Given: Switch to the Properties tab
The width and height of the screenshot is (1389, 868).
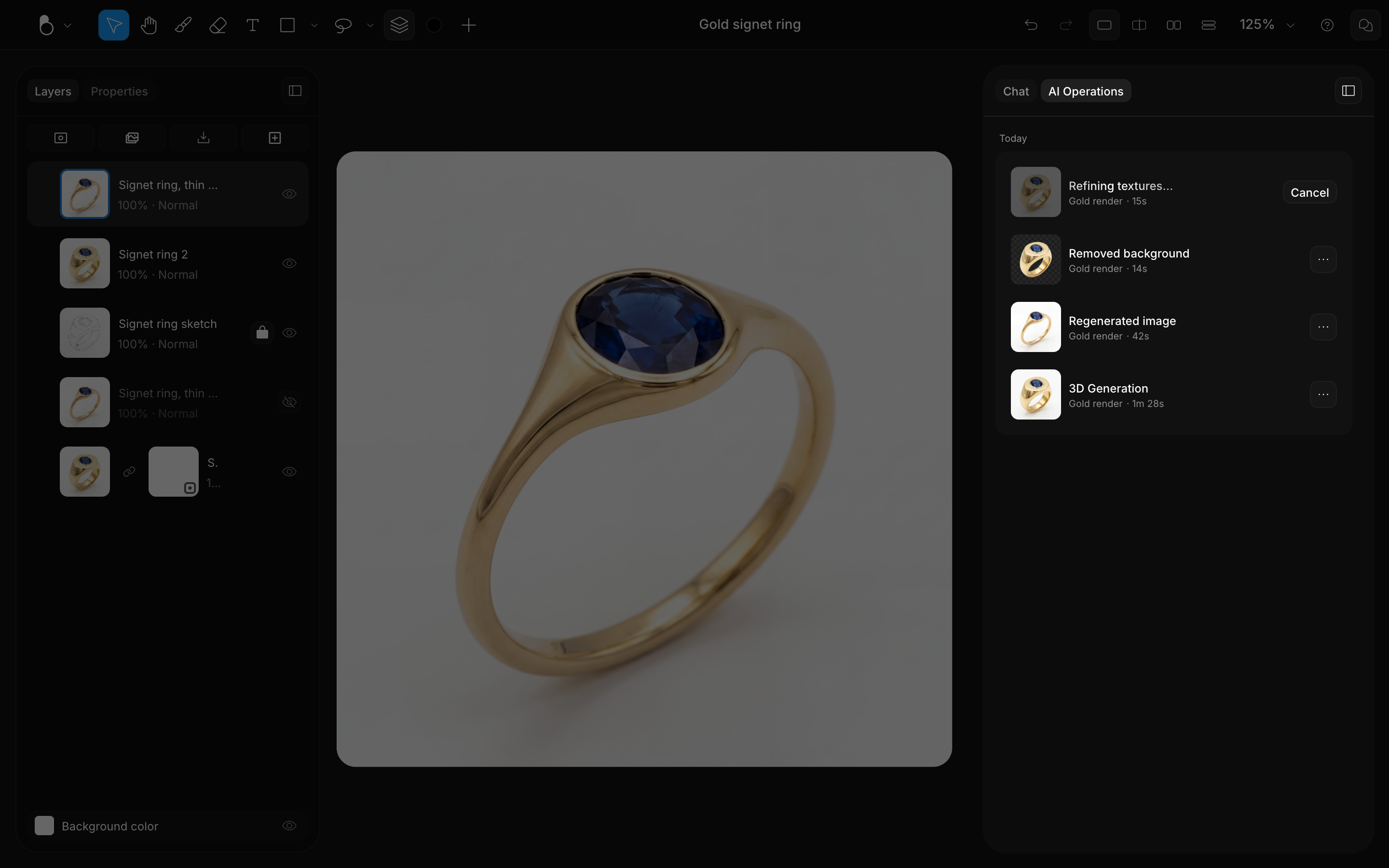Looking at the screenshot, I should coord(120,91).
